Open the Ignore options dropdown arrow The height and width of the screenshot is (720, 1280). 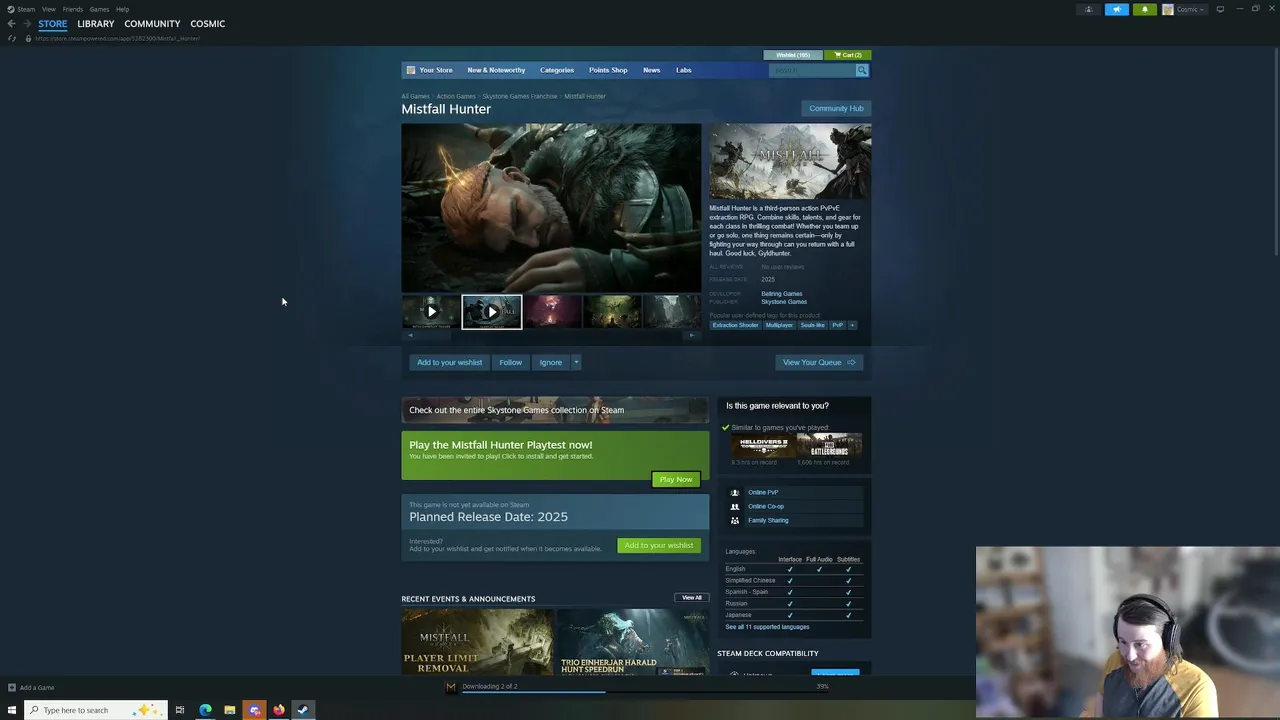tap(576, 362)
